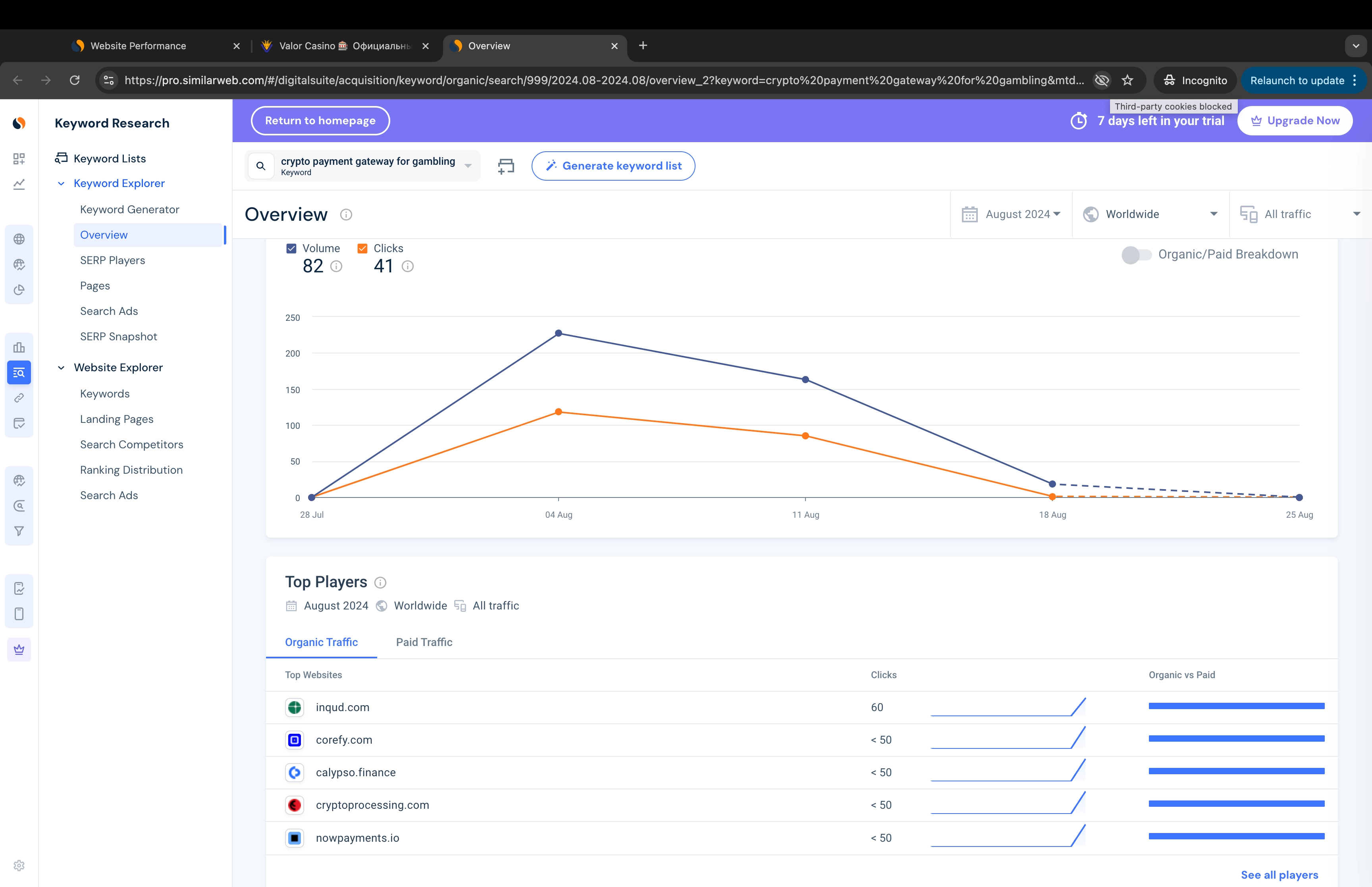Select the mobile app analysis icon in sidebar
The height and width of the screenshot is (887, 1372).
pyautogui.click(x=19, y=614)
